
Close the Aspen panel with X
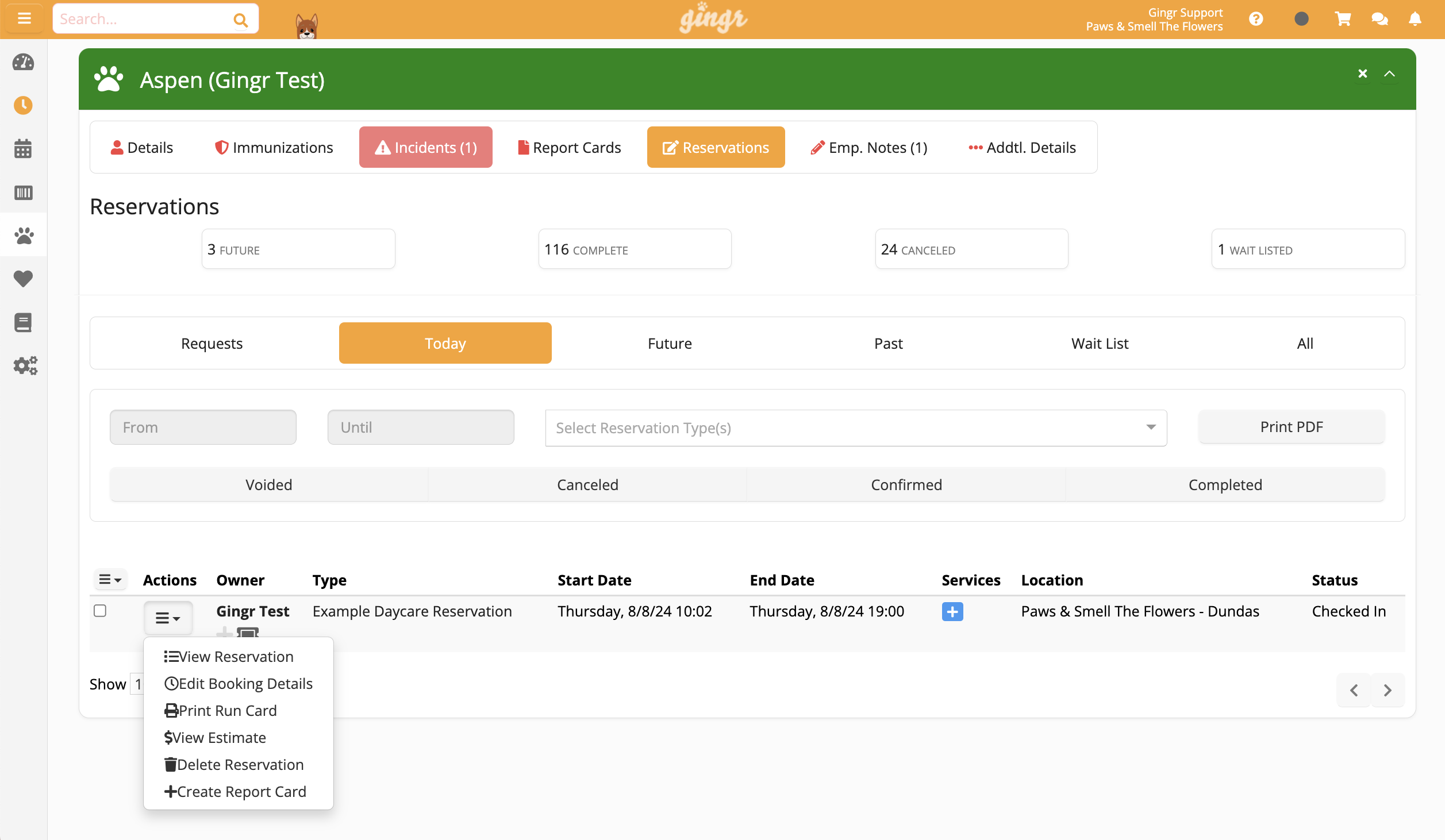[x=1362, y=74]
